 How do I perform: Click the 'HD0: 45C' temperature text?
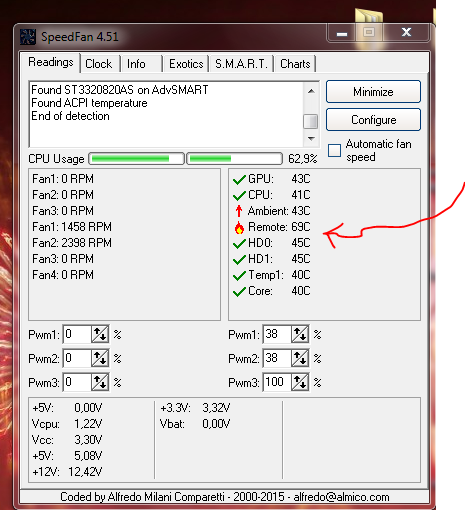279,243
